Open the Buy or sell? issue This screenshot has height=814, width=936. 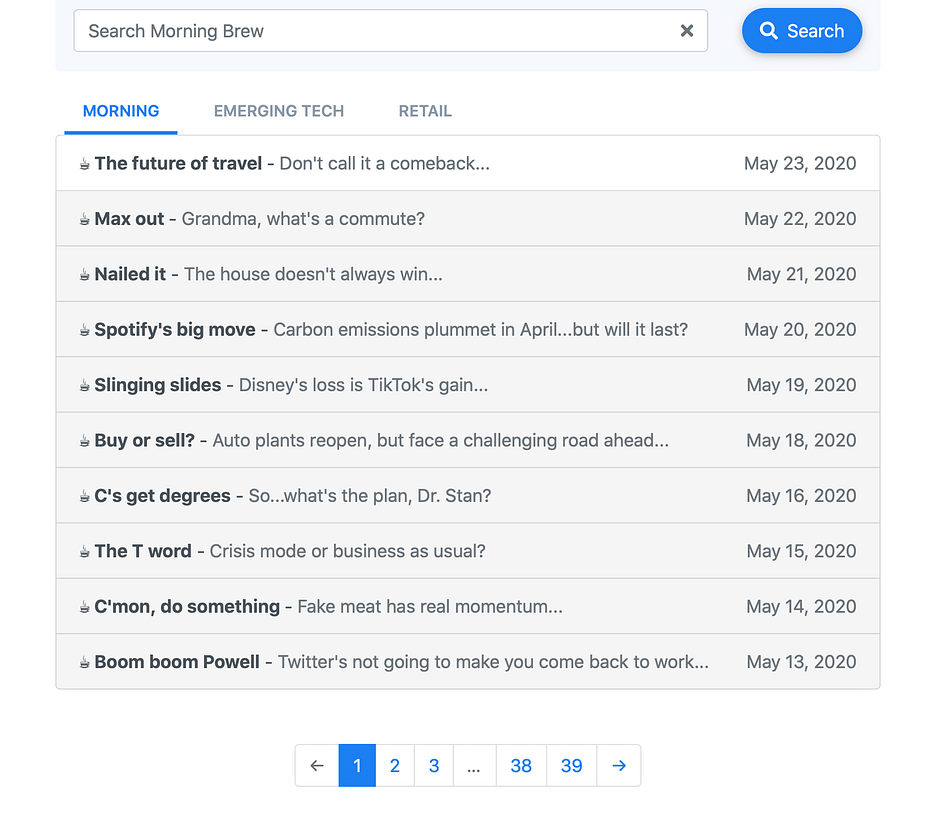click(468, 440)
